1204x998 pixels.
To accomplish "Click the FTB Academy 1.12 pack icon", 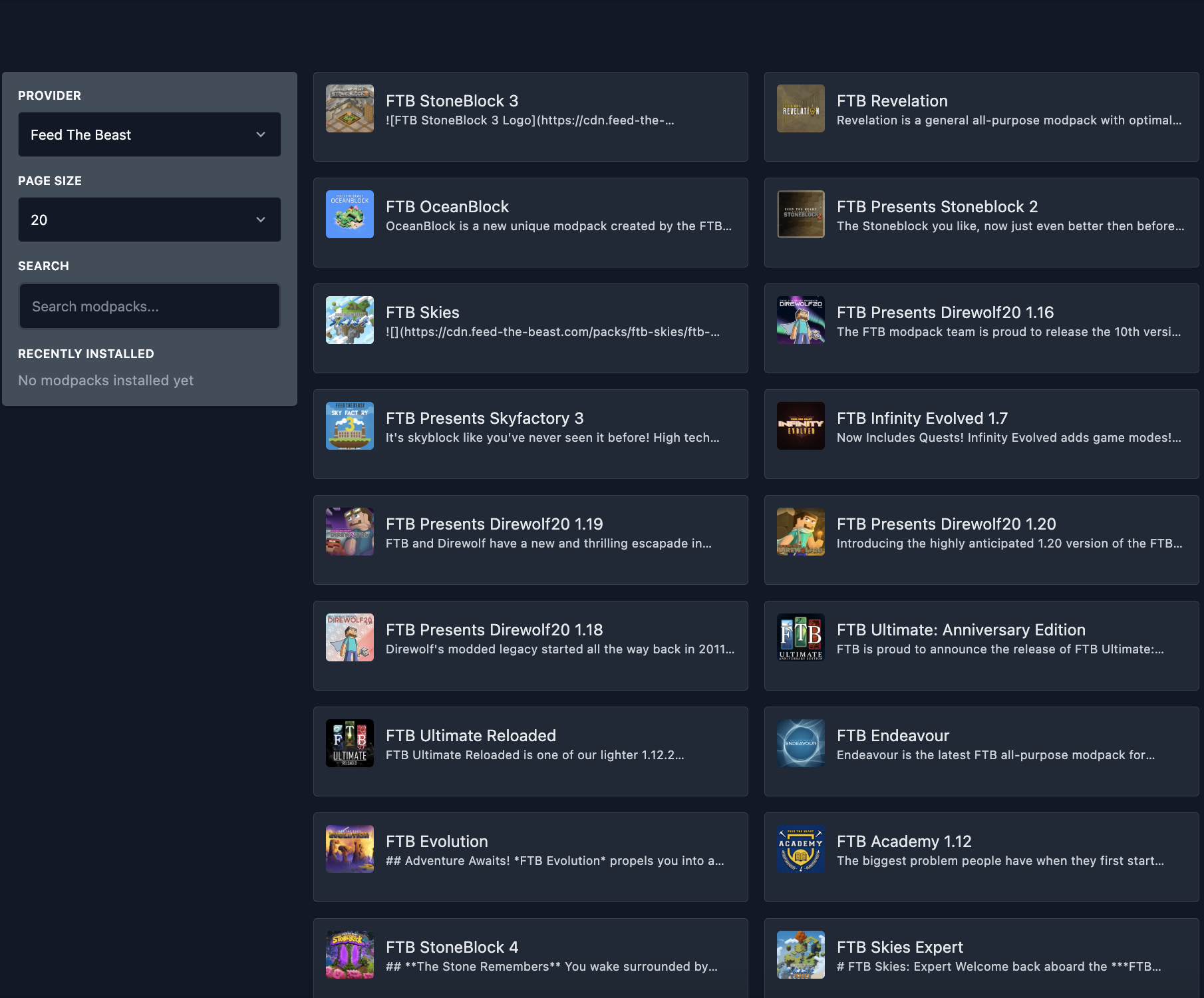I will (x=800, y=848).
